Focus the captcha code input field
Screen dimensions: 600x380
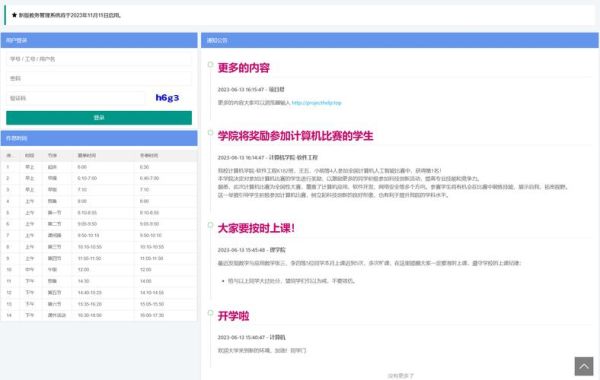pyautogui.click(x=76, y=98)
